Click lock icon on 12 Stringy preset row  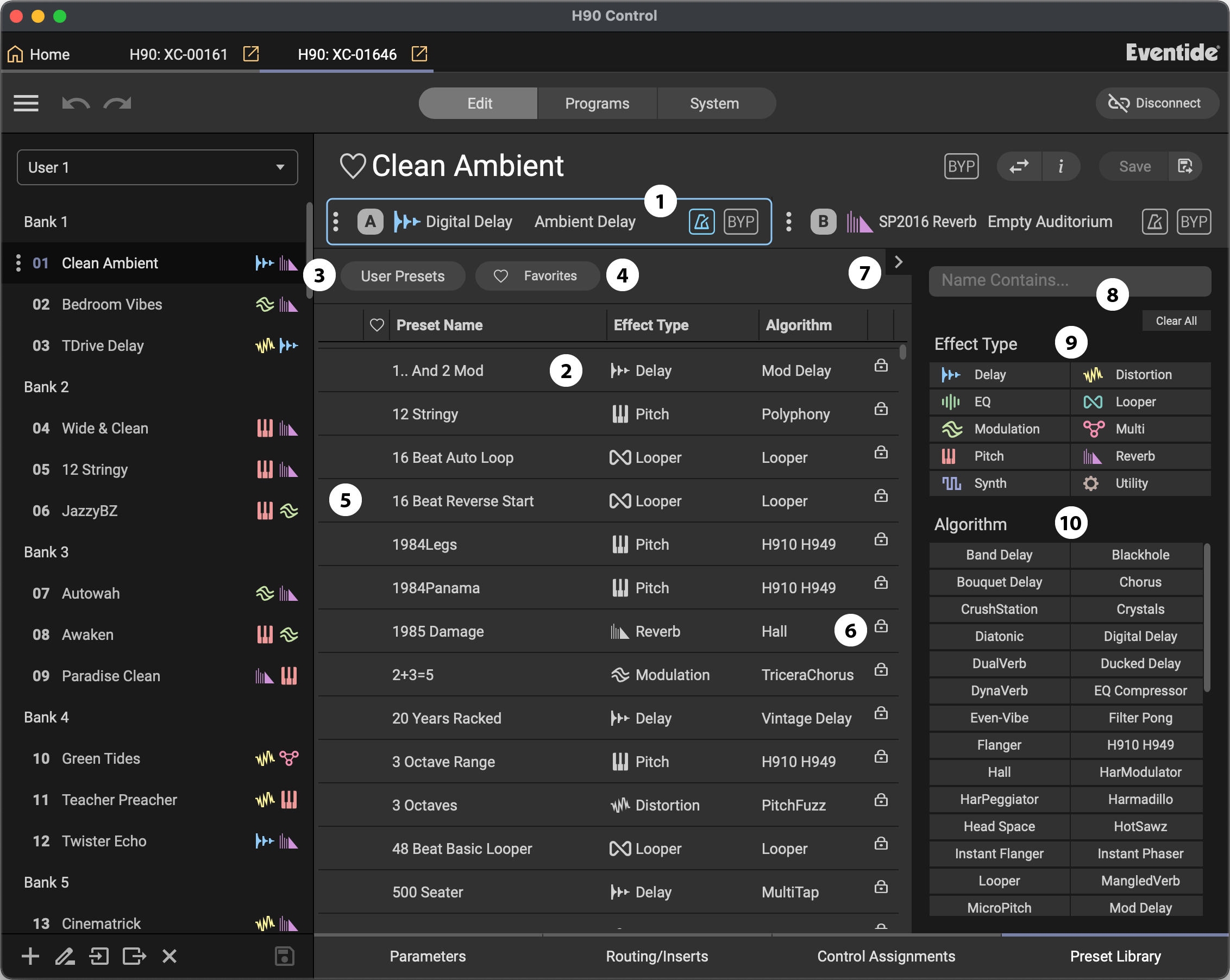pos(881,409)
